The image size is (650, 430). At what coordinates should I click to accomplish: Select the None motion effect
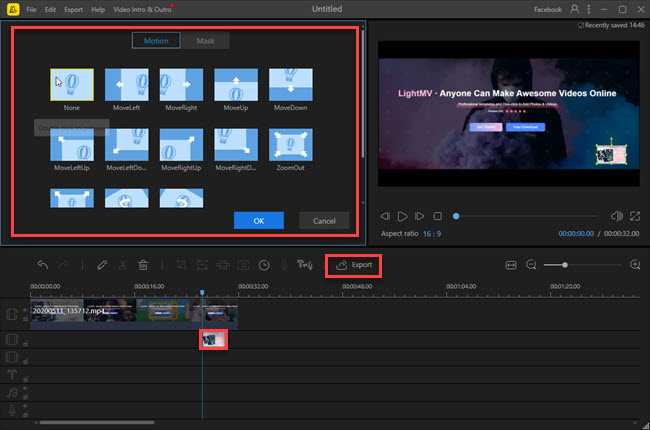point(72,83)
